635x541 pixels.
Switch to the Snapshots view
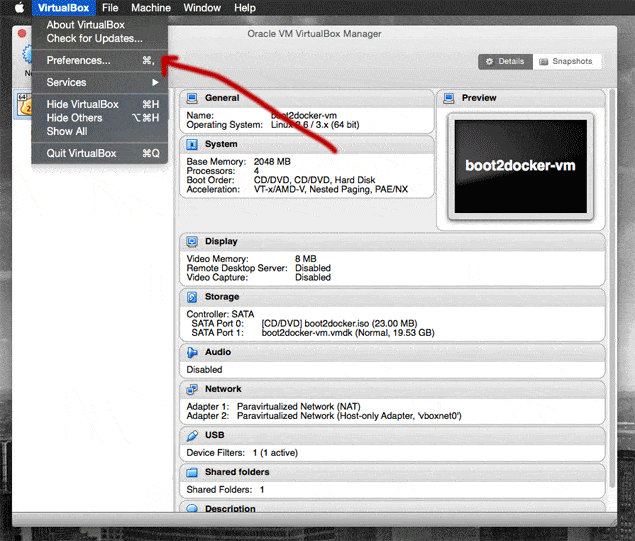click(x=567, y=62)
